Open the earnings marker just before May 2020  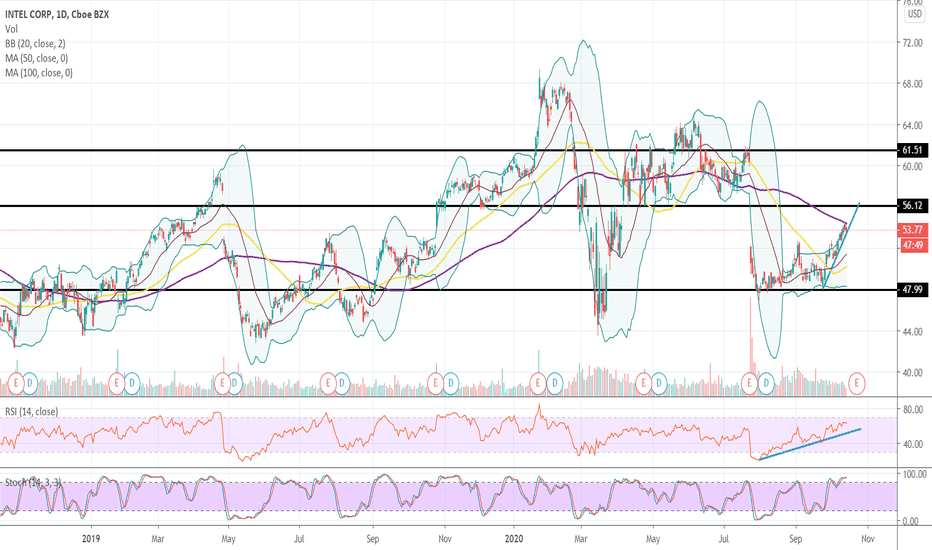pos(644,384)
